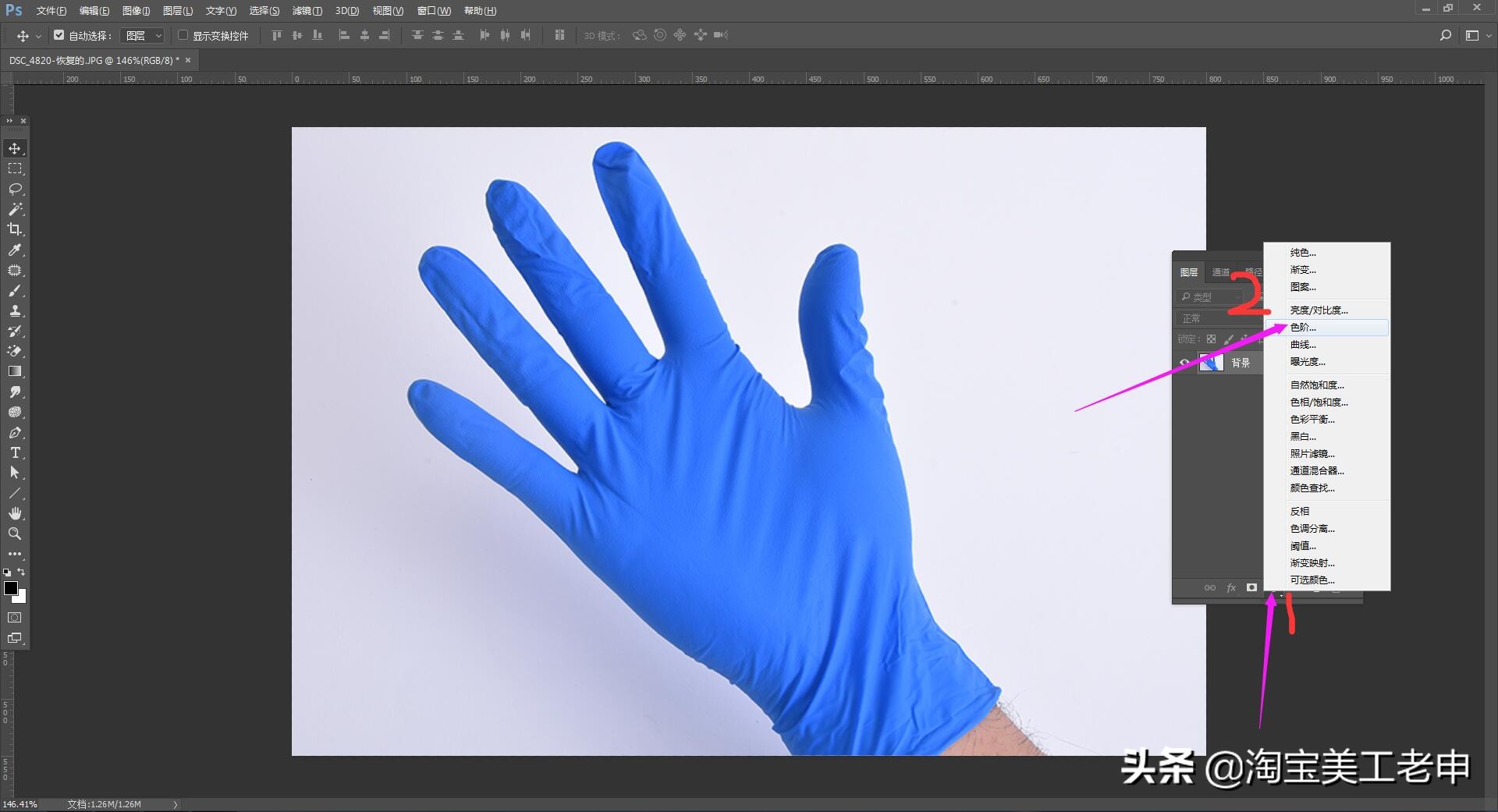Select the Lasso tool
Image resolution: width=1498 pixels, height=812 pixels.
pos(15,189)
